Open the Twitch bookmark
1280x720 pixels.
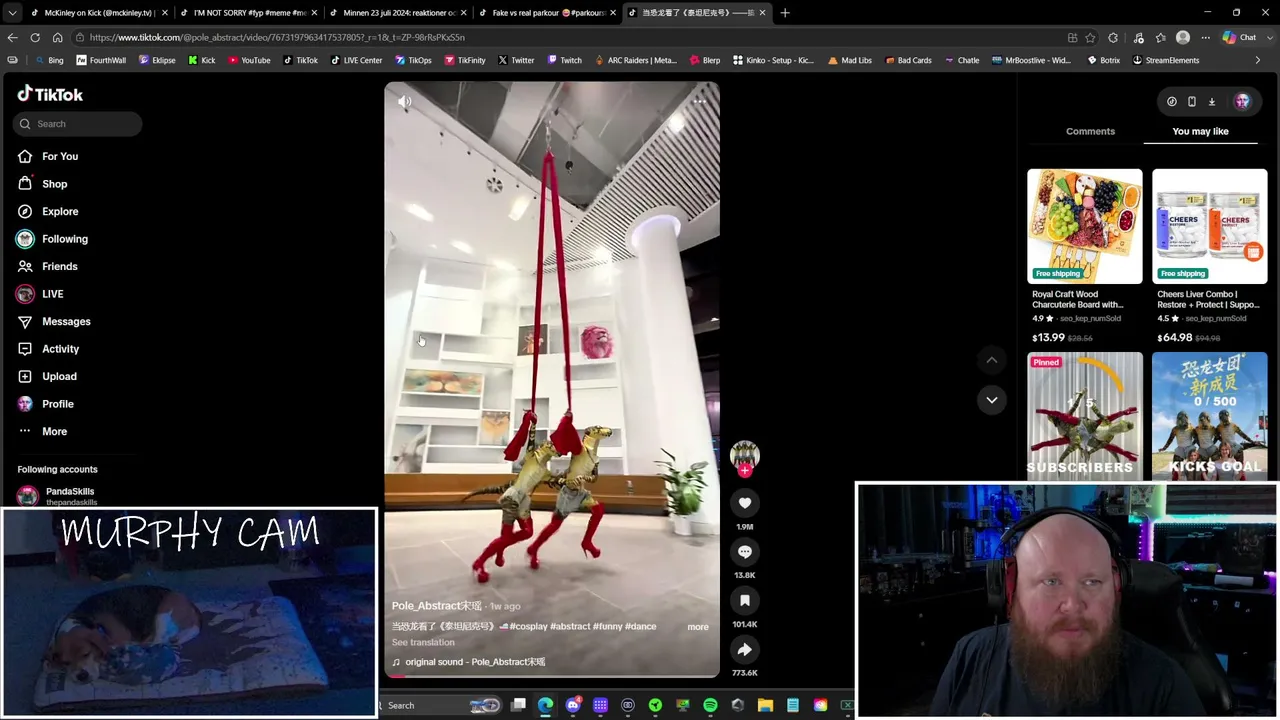click(x=564, y=60)
